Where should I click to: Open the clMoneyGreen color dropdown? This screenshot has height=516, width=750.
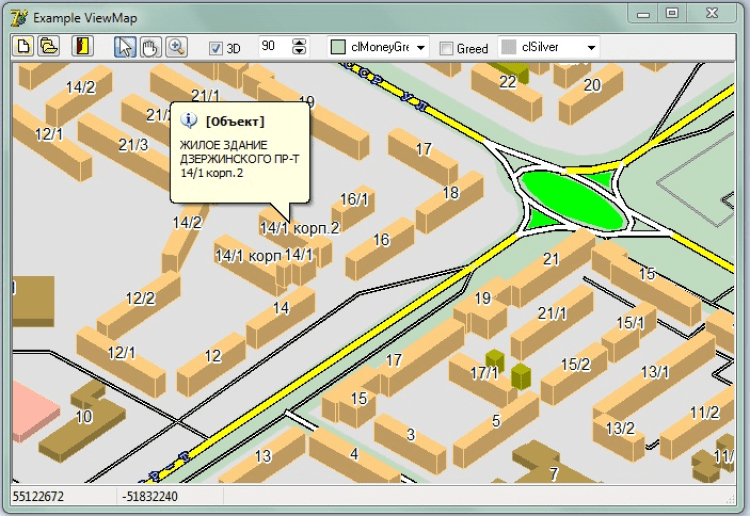[x=421, y=48]
